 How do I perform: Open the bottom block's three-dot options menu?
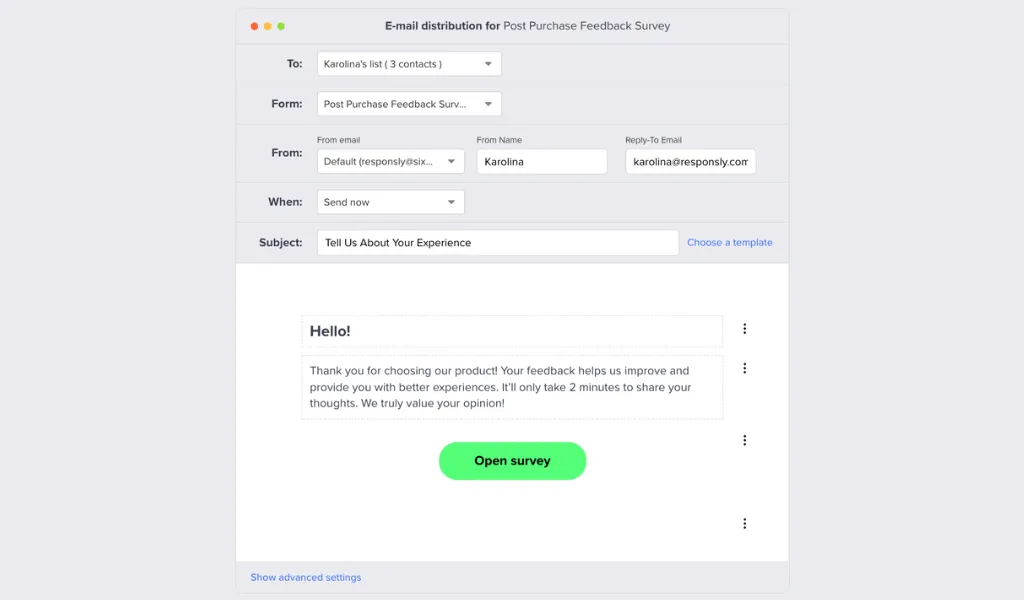(x=744, y=522)
